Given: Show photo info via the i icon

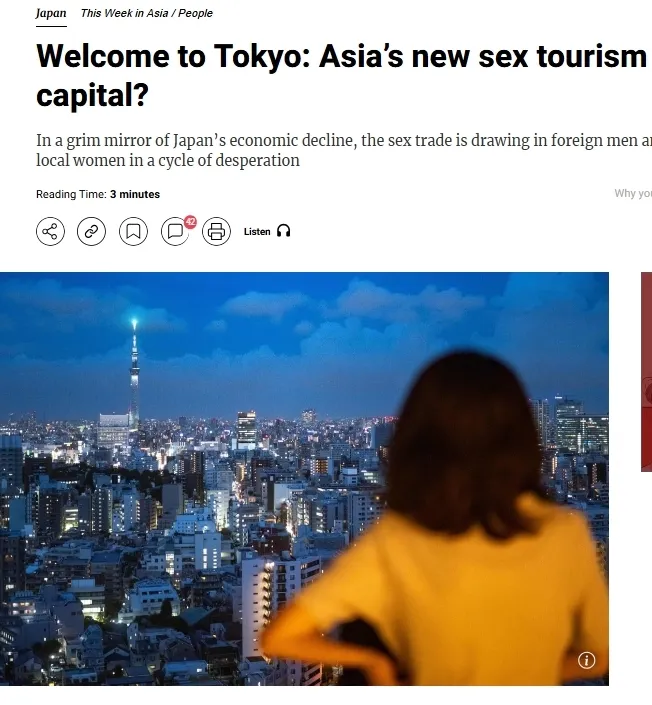Looking at the screenshot, I should point(586,660).
